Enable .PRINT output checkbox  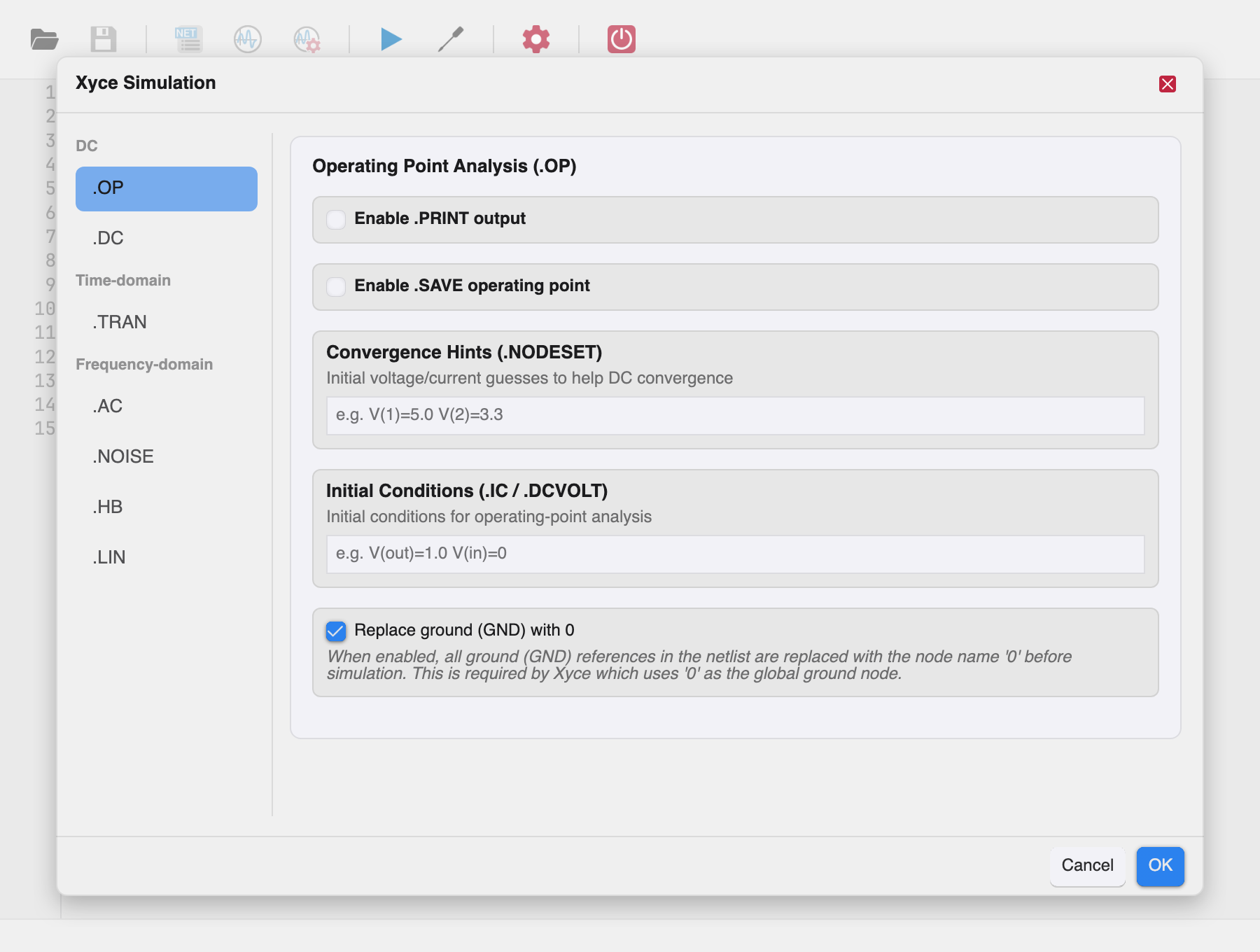pos(336,219)
